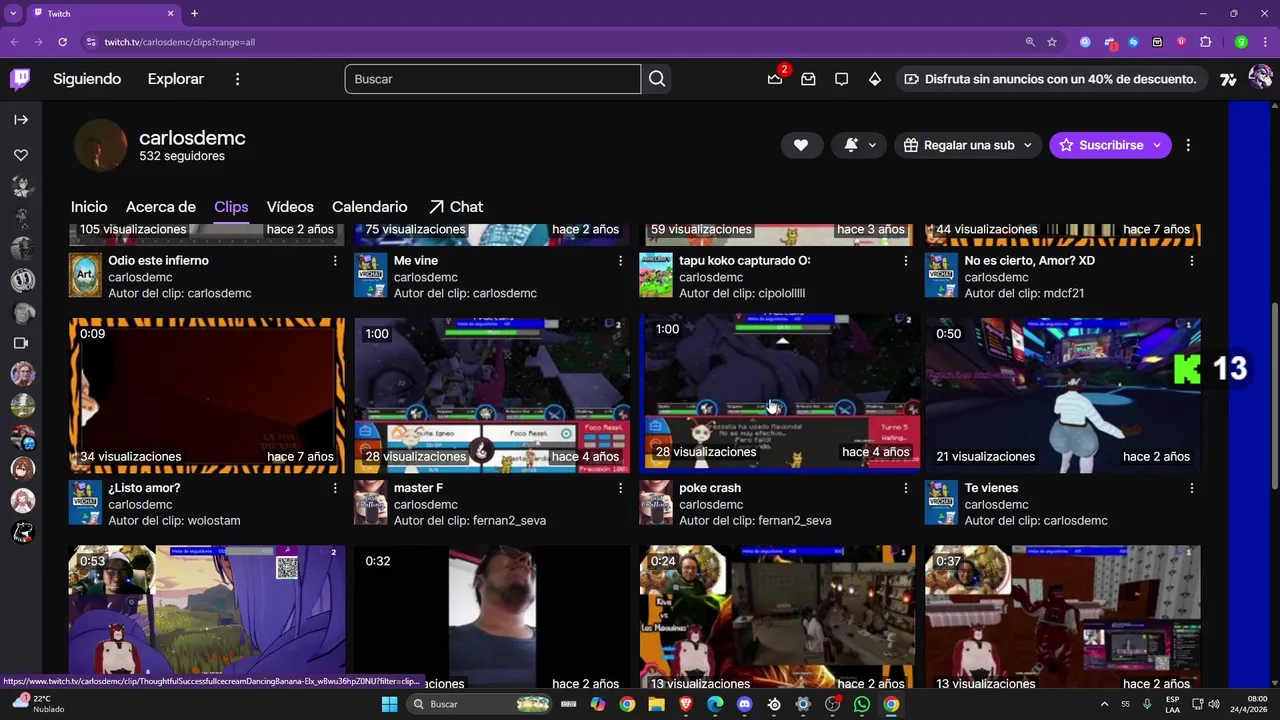Viewport: 1280px width, 720px height.
Task: Open the Te vienes clip thumbnail
Action: (1063, 396)
